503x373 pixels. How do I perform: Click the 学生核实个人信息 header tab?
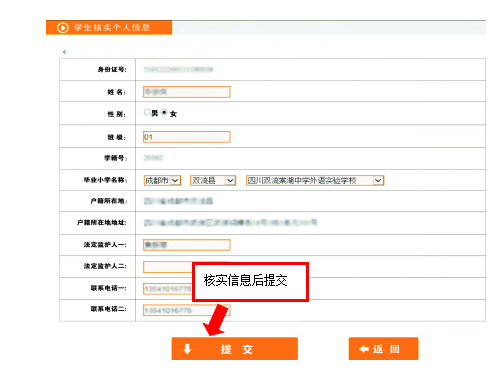coord(109,28)
